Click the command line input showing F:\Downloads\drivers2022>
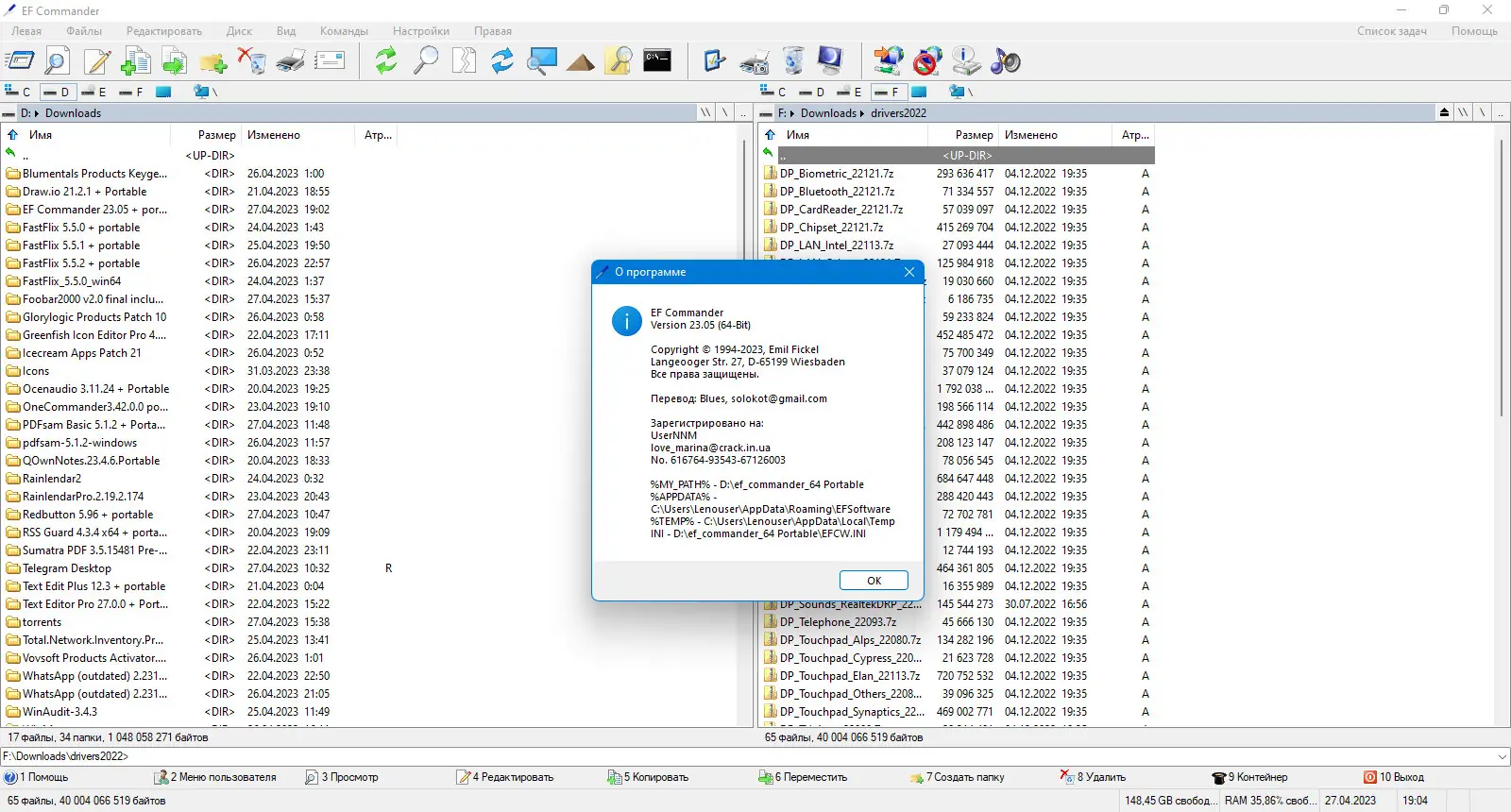Screen dimensions: 1511x812 click(x=746, y=756)
